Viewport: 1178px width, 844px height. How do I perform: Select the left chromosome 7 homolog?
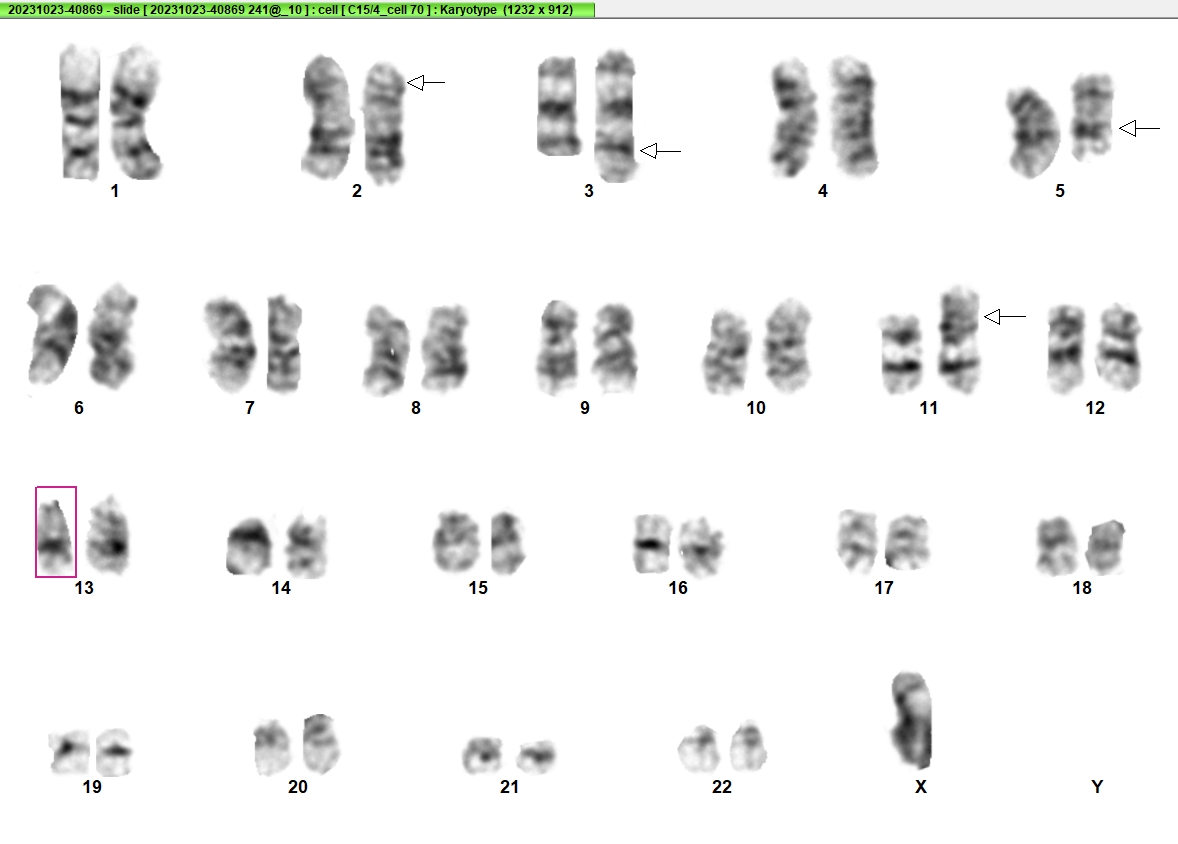click(230, 345)
